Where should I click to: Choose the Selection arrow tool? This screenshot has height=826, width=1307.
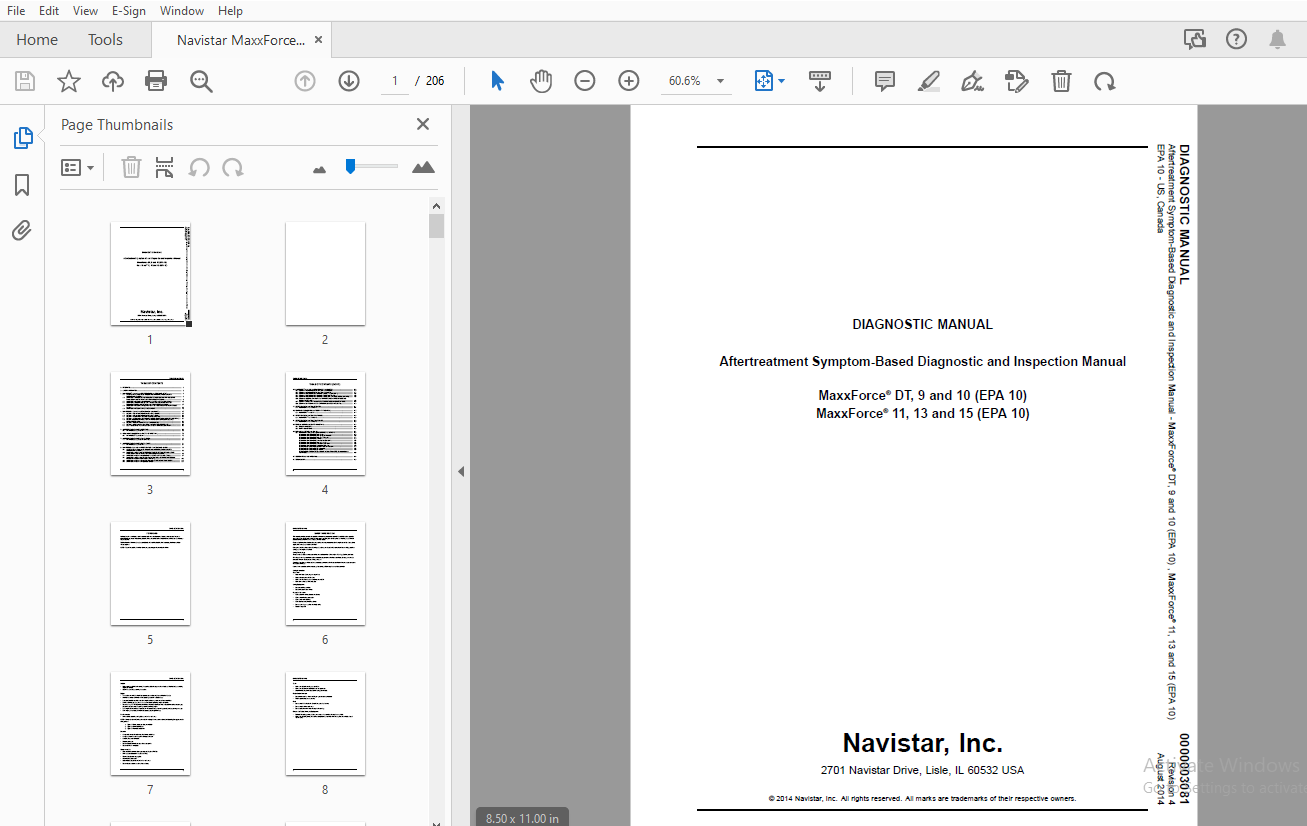(497, 81)
